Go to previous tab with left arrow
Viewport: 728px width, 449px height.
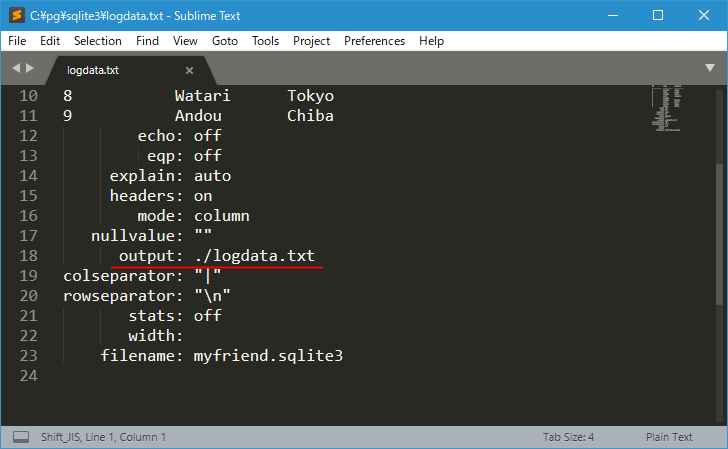(x=16, y=68)
